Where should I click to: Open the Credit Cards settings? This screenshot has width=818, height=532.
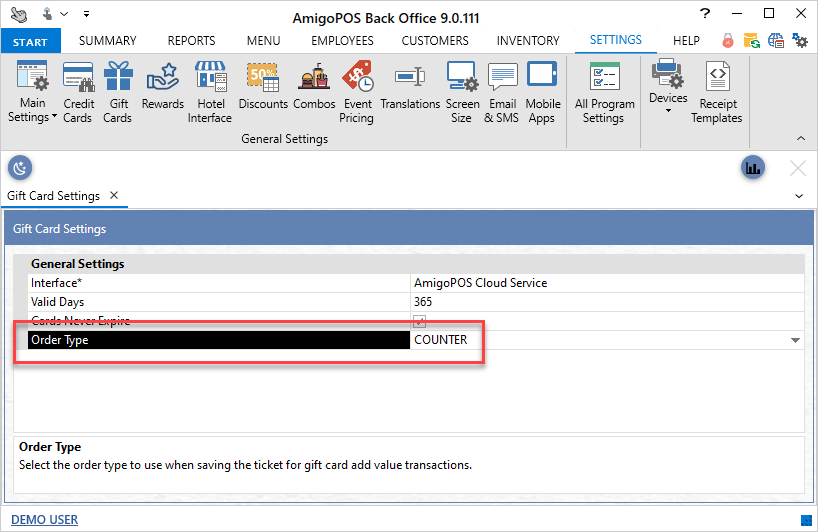point(78,92)
